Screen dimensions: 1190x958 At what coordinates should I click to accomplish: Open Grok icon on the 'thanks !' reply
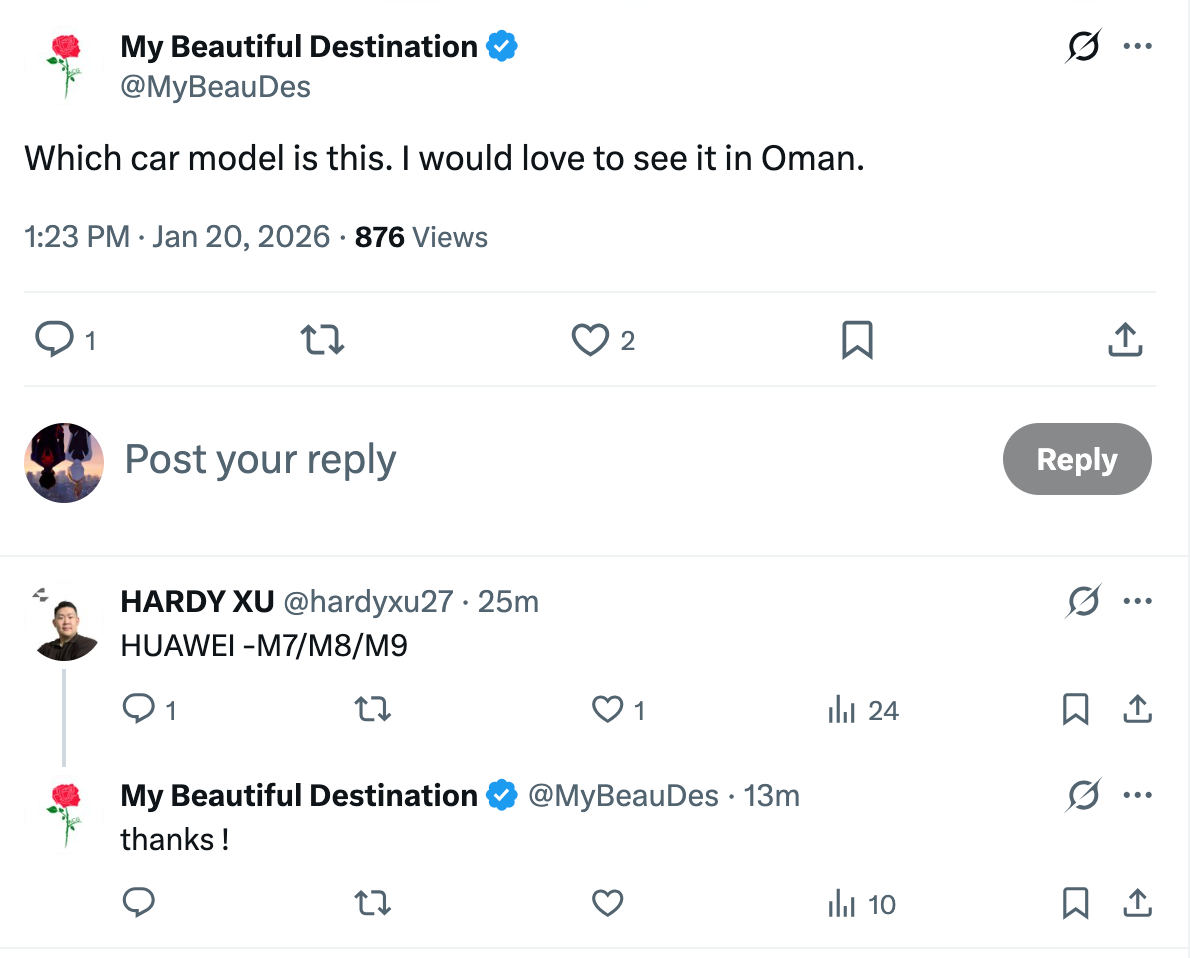(x=1083, y=796)
